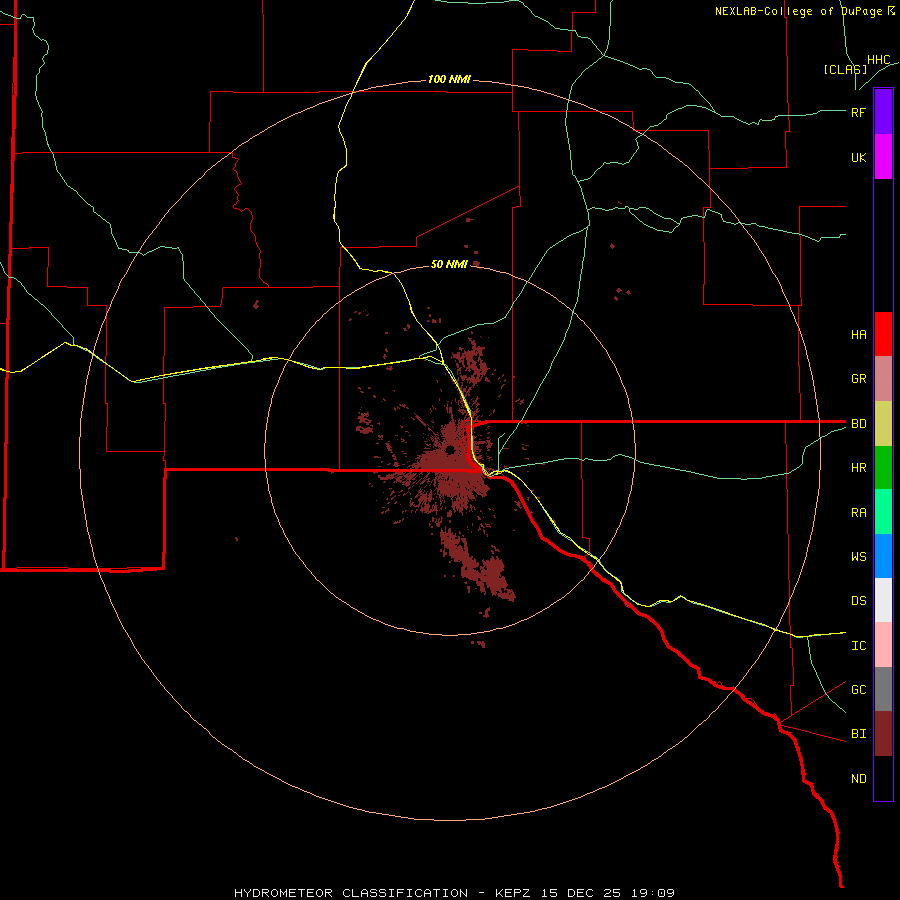Select the "RA" legend label
This screenshot has height=900, width=900.
tap(858, 513)
